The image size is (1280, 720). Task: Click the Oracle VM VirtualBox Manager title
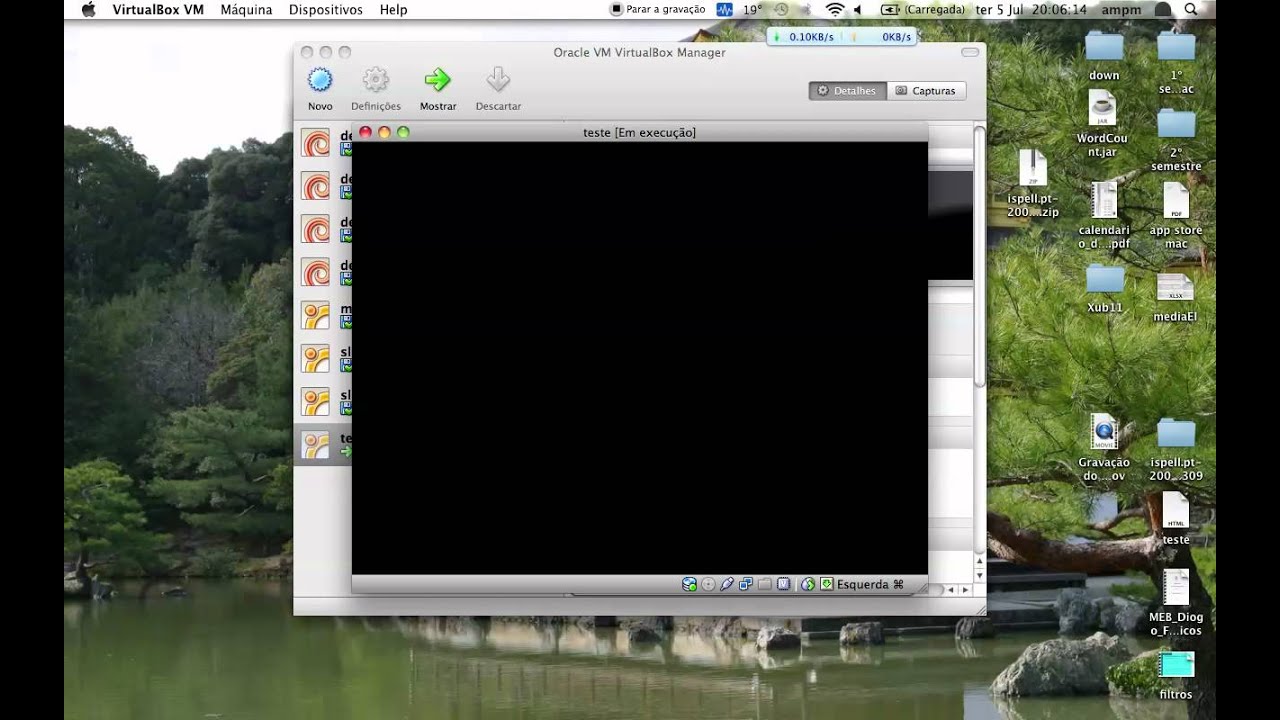coord(639,52)
